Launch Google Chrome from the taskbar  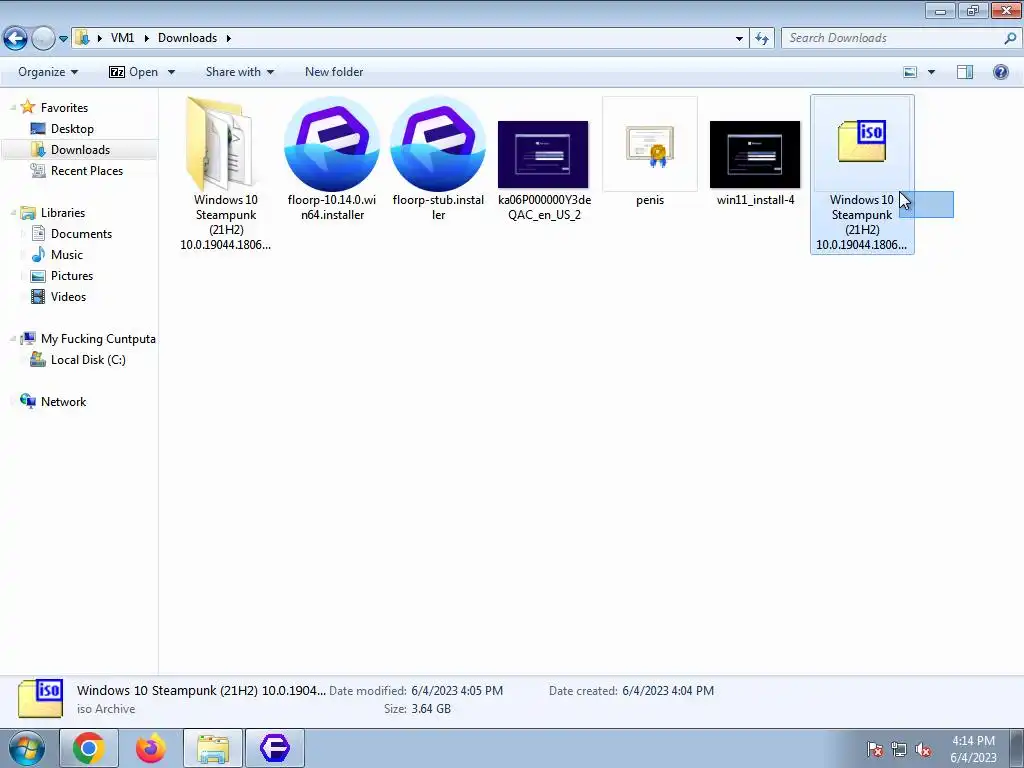point(89,748)
